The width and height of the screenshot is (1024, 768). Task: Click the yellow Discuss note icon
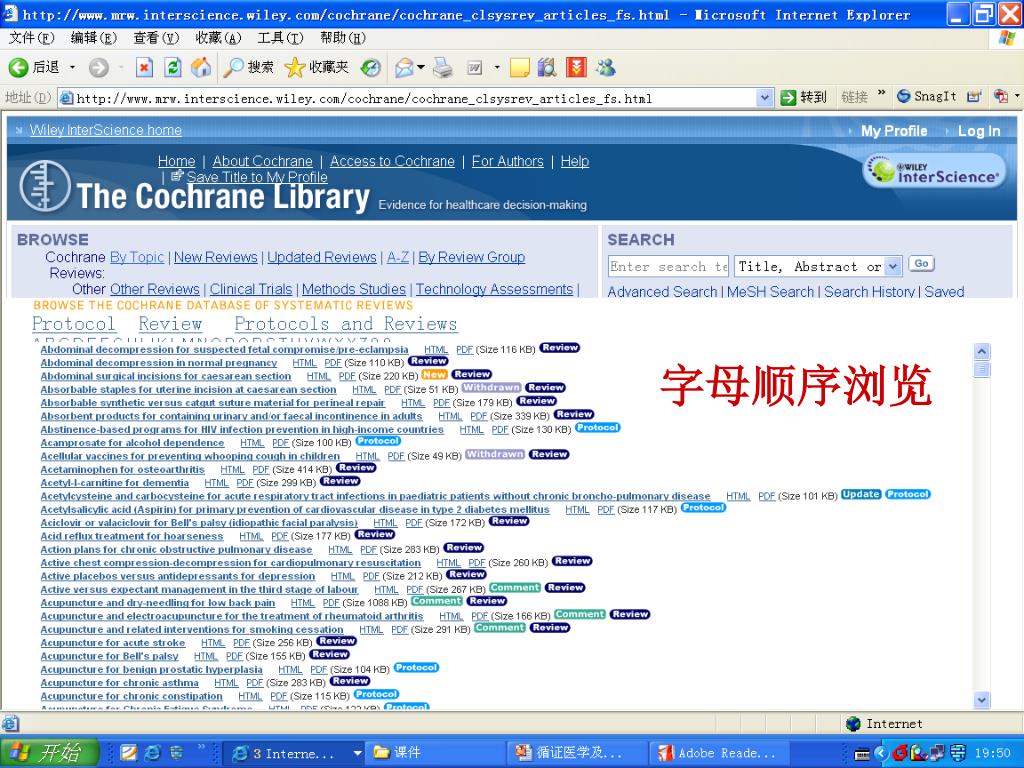tap(519, 67)
